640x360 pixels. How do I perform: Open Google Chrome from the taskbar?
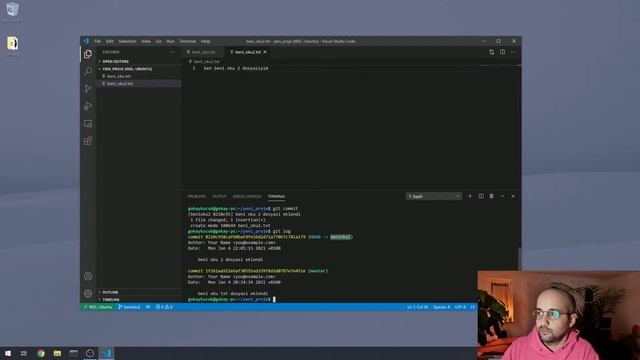click(41, 353)
